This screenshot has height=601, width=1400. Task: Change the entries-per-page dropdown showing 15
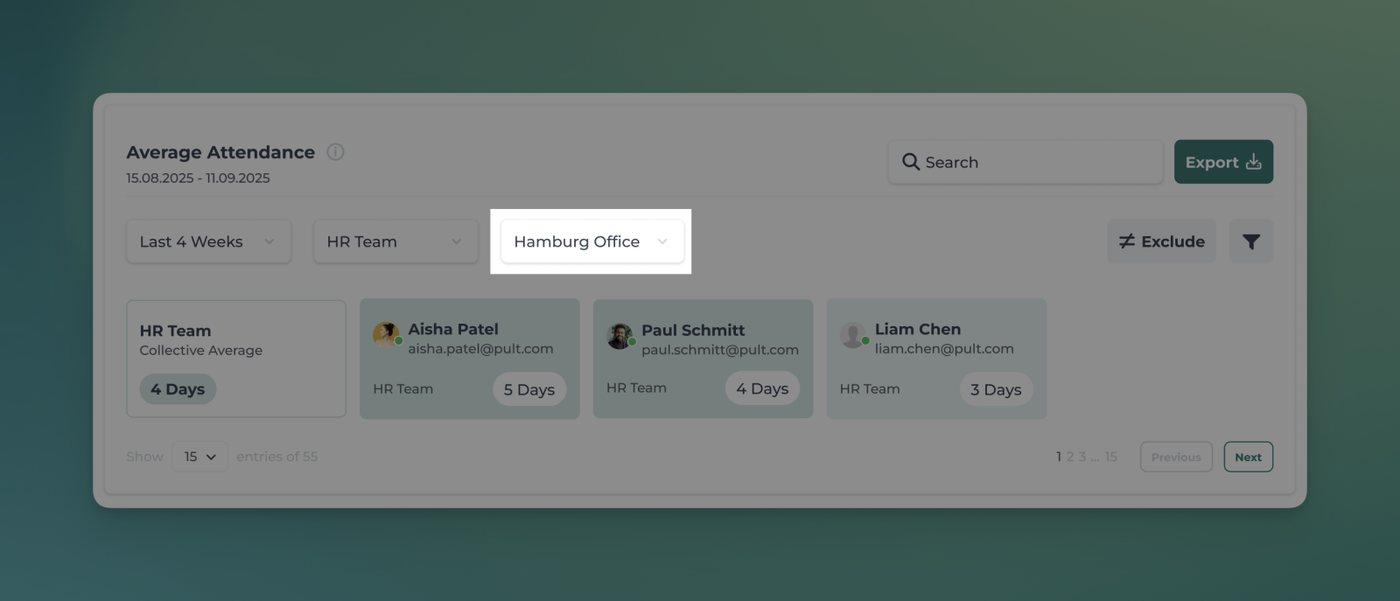(x=200, y=457)
